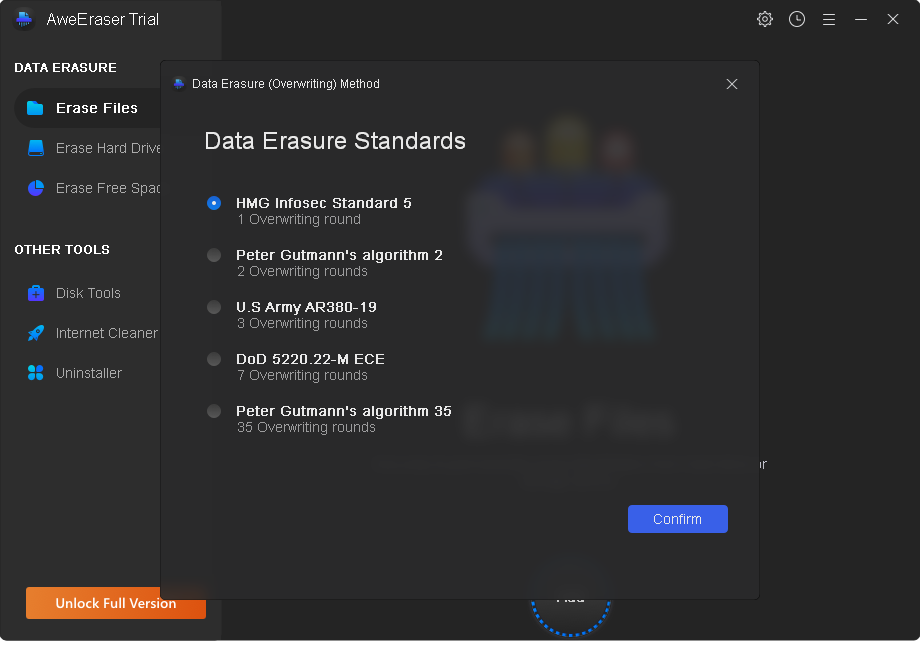Click the dialog title 'Data Erasure (Overwriting) Method'
920x660 pixels.
coord(286,84)
